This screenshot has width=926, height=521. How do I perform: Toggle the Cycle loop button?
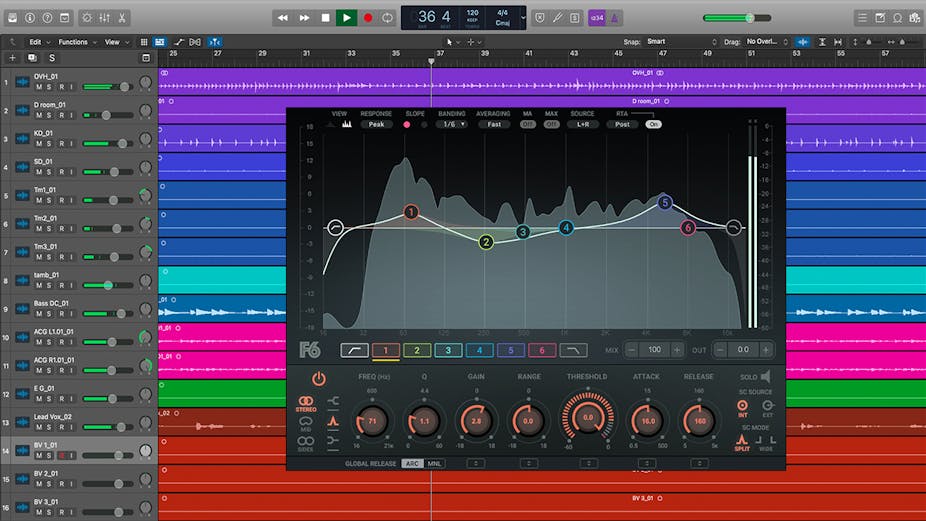click(x=388, y=17)
